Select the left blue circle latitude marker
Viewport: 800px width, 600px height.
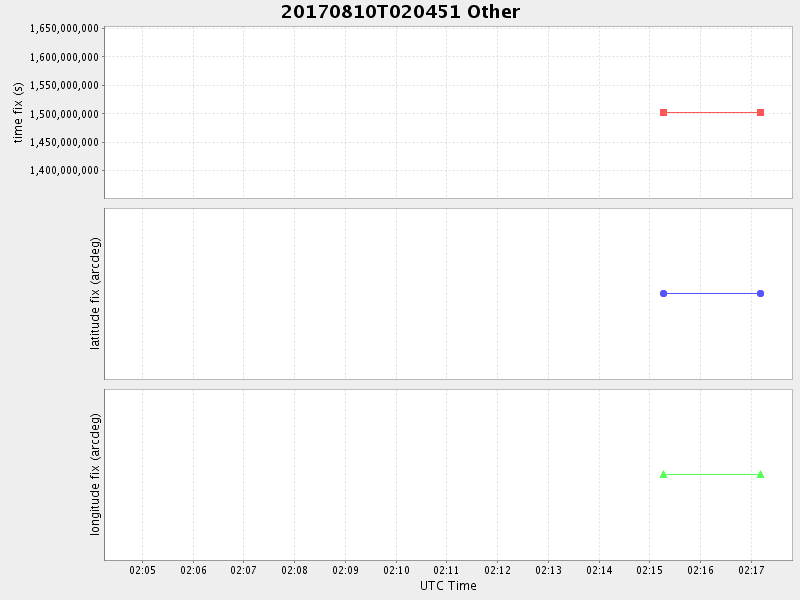[x=663, y=293]
